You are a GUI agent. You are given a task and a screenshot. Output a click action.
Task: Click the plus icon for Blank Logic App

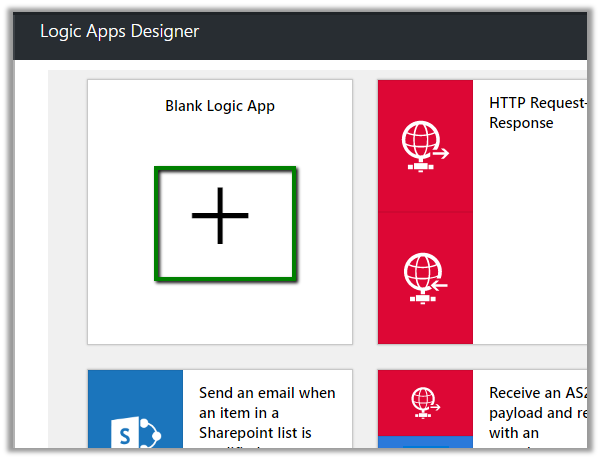pos(220,215)
